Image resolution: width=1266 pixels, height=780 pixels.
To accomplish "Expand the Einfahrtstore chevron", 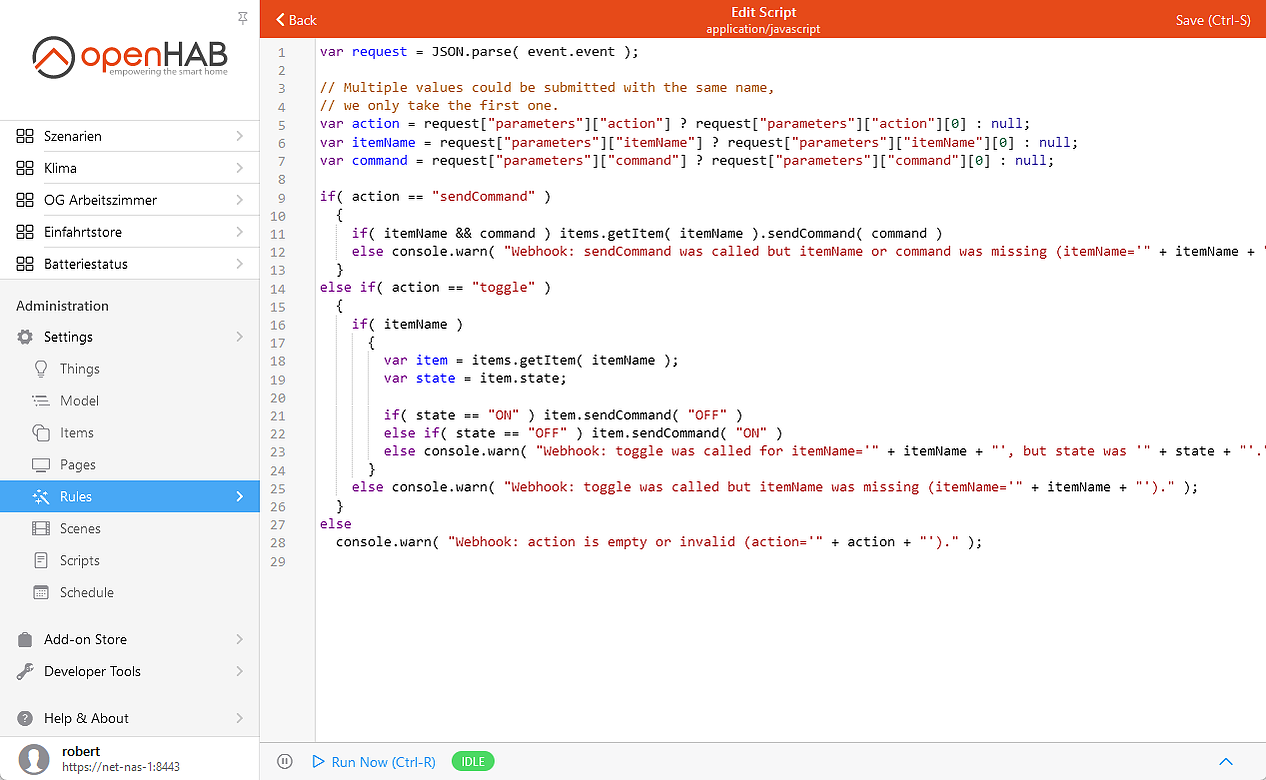I will click(x=240, y=232).
